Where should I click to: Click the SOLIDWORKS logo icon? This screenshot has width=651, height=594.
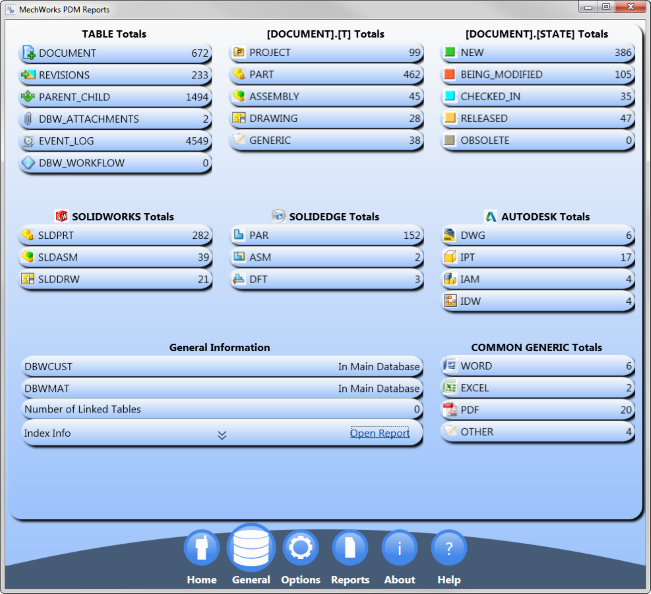coord(61,216)
